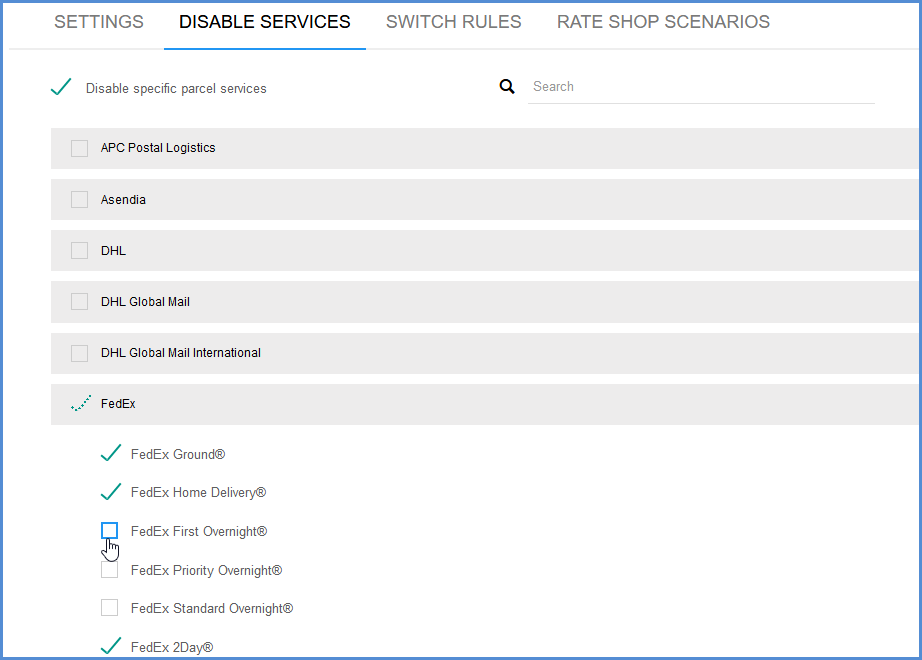This screenshot has width=922, height=660.
Task: Check the FedEx Standard Overnight checkbox
Action: click(x=109, y=607)
